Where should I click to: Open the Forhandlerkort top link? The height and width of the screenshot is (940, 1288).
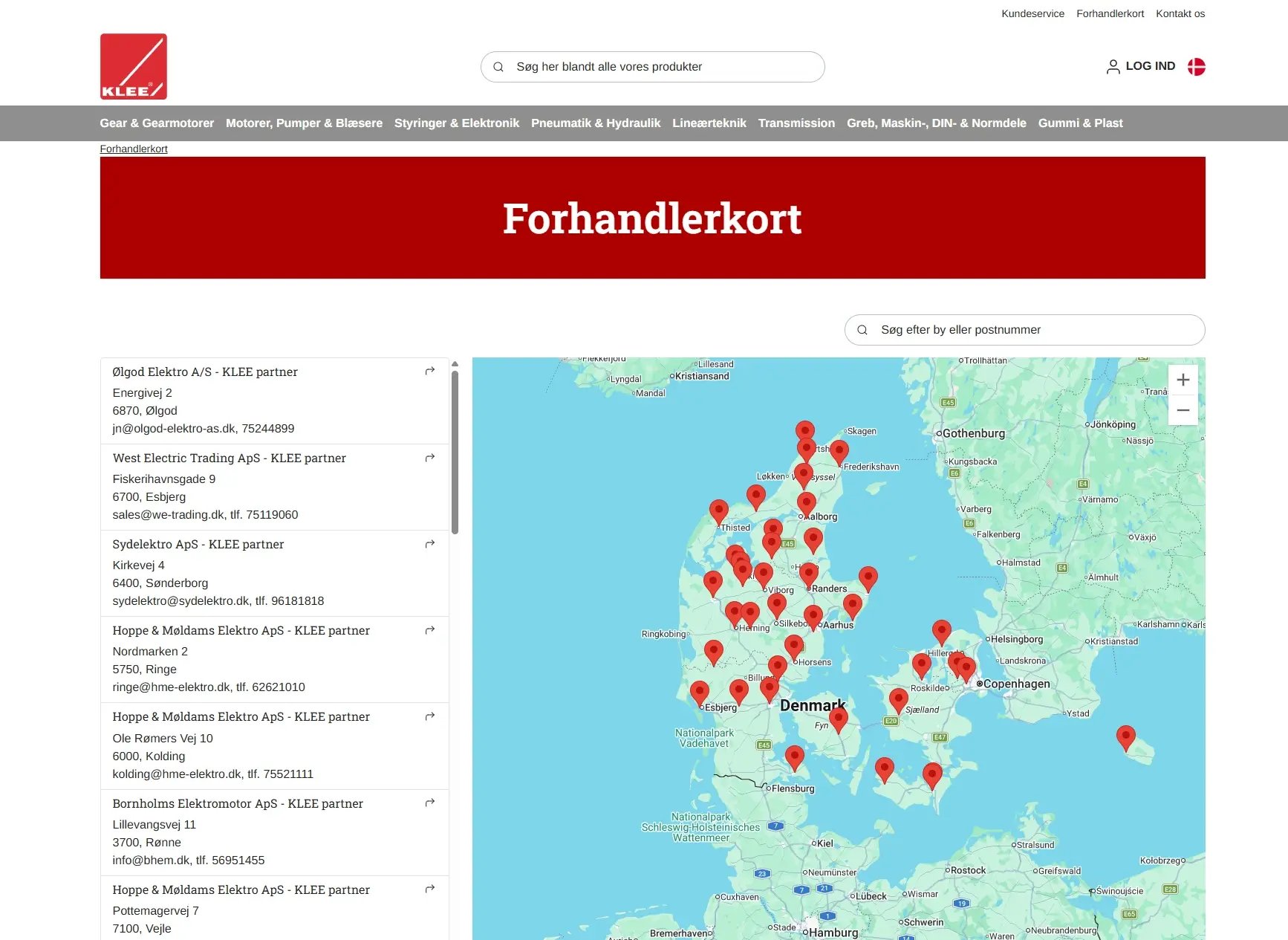1110,13
